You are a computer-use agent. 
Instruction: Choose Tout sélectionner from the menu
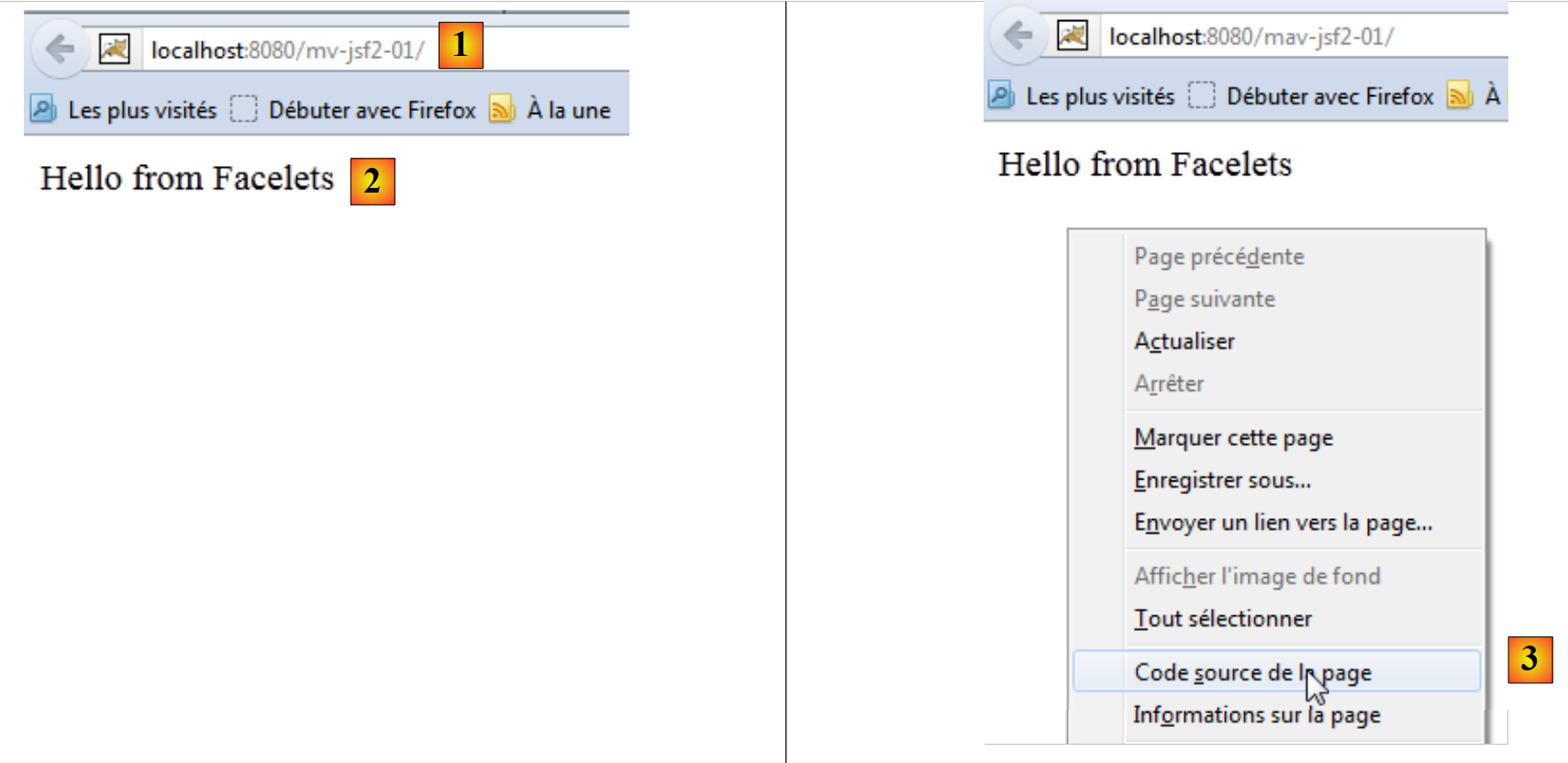pyautogui.click(x=1223, y=619)
